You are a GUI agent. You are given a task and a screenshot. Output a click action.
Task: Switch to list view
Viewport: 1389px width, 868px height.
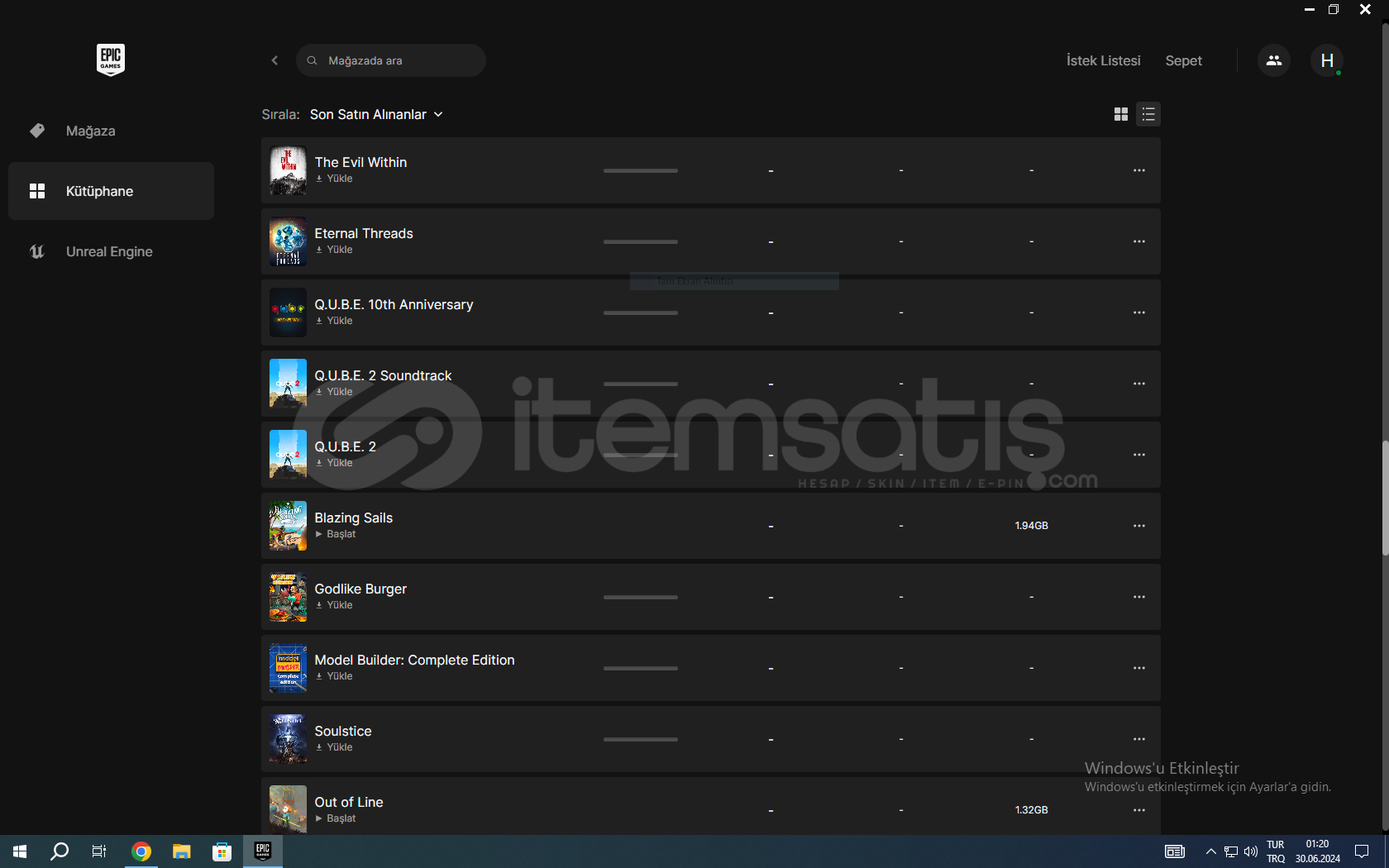tap(1148, 114)
